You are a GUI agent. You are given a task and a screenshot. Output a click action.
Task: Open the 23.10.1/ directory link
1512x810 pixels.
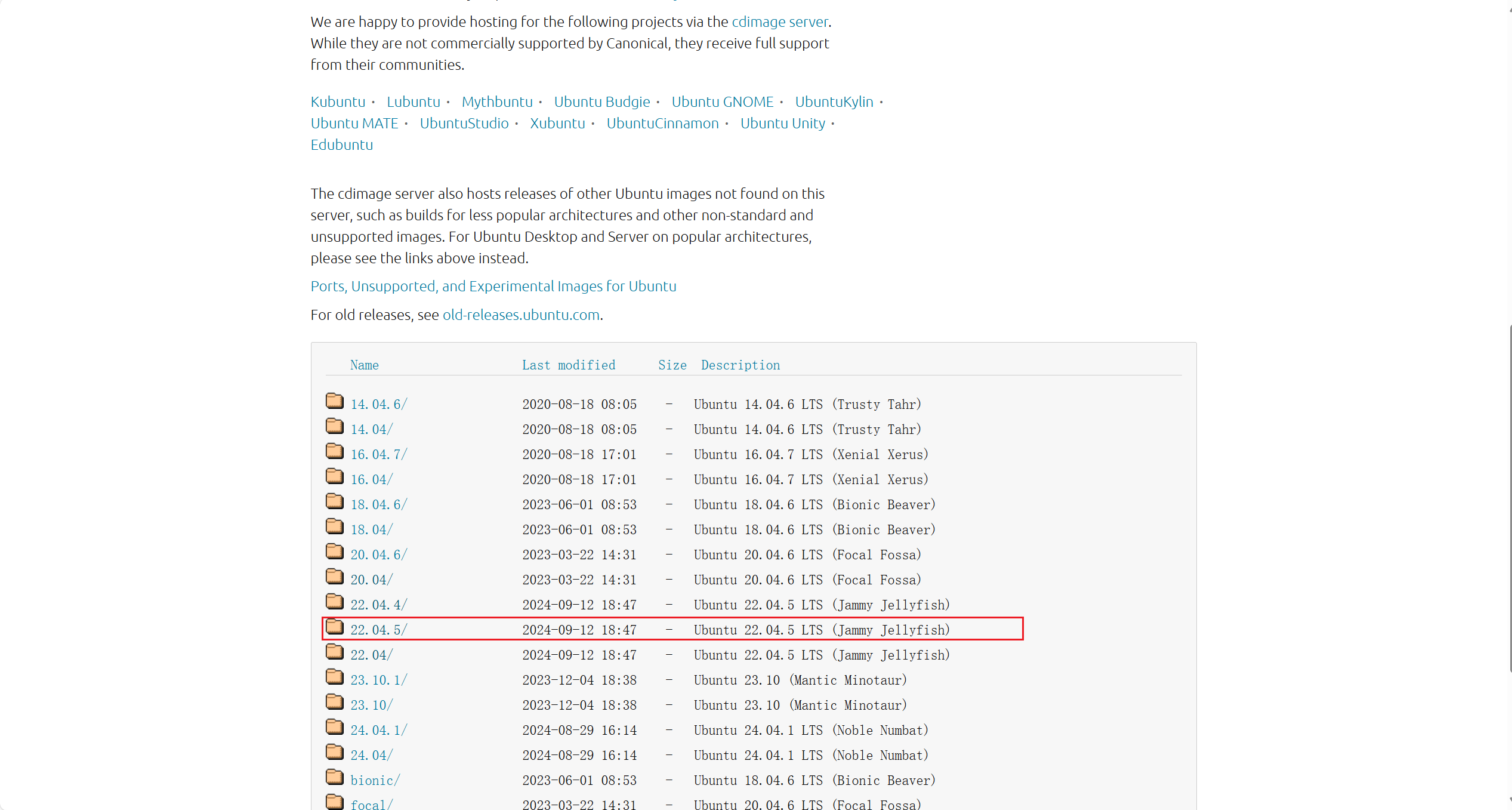tap(378, 680)
